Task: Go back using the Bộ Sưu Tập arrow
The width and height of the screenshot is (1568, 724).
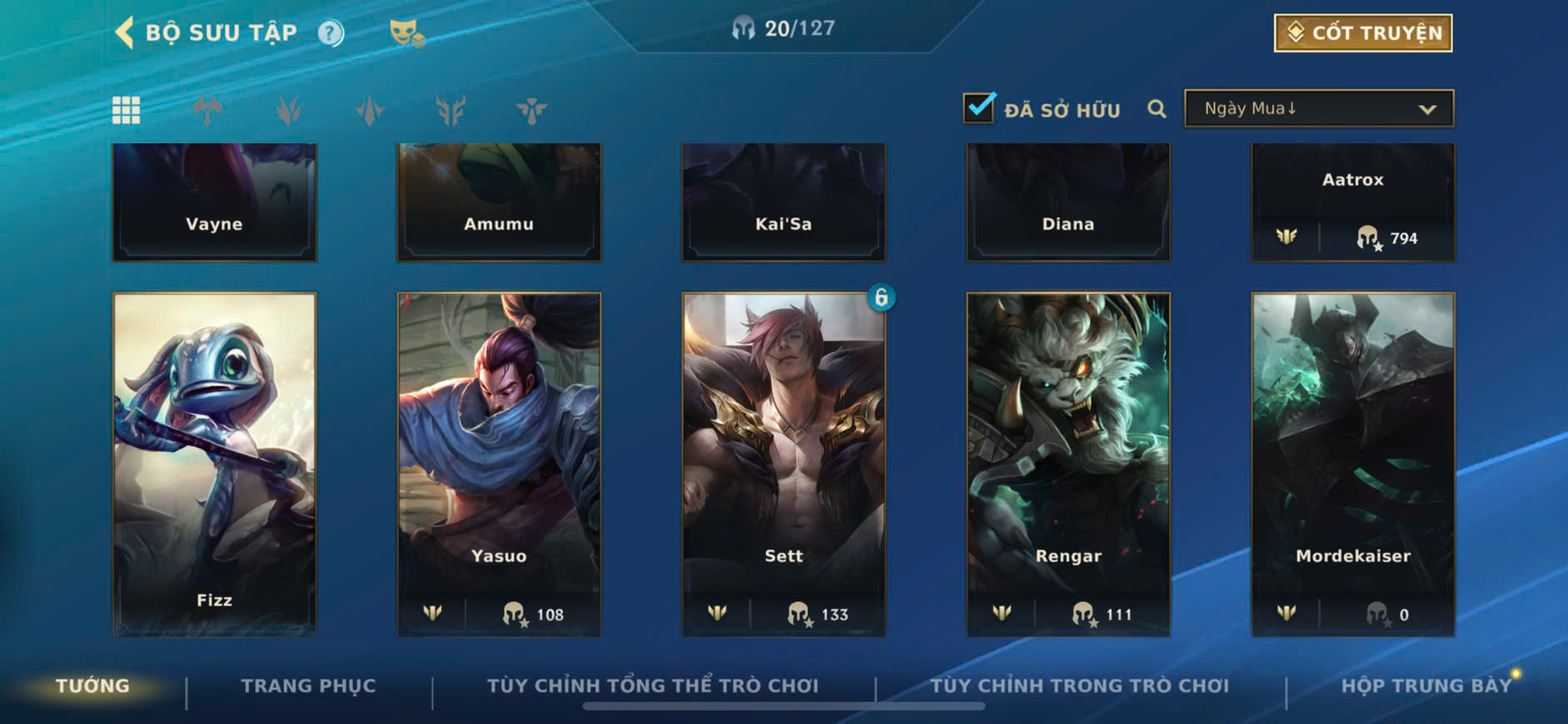Action: 124,32
